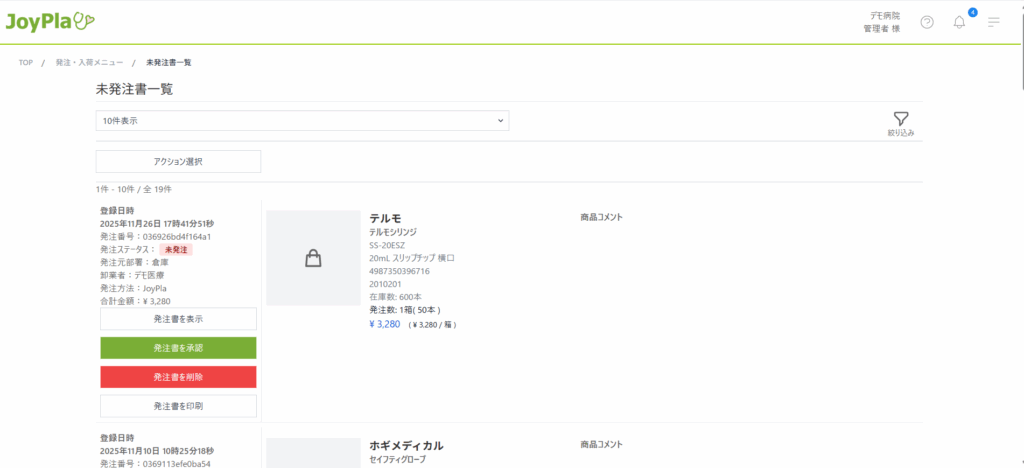Image resolution: width=1024 pixels, height=468 pixels.
Task: Approve the order with 発注書を承認
Action: (178, 348)
